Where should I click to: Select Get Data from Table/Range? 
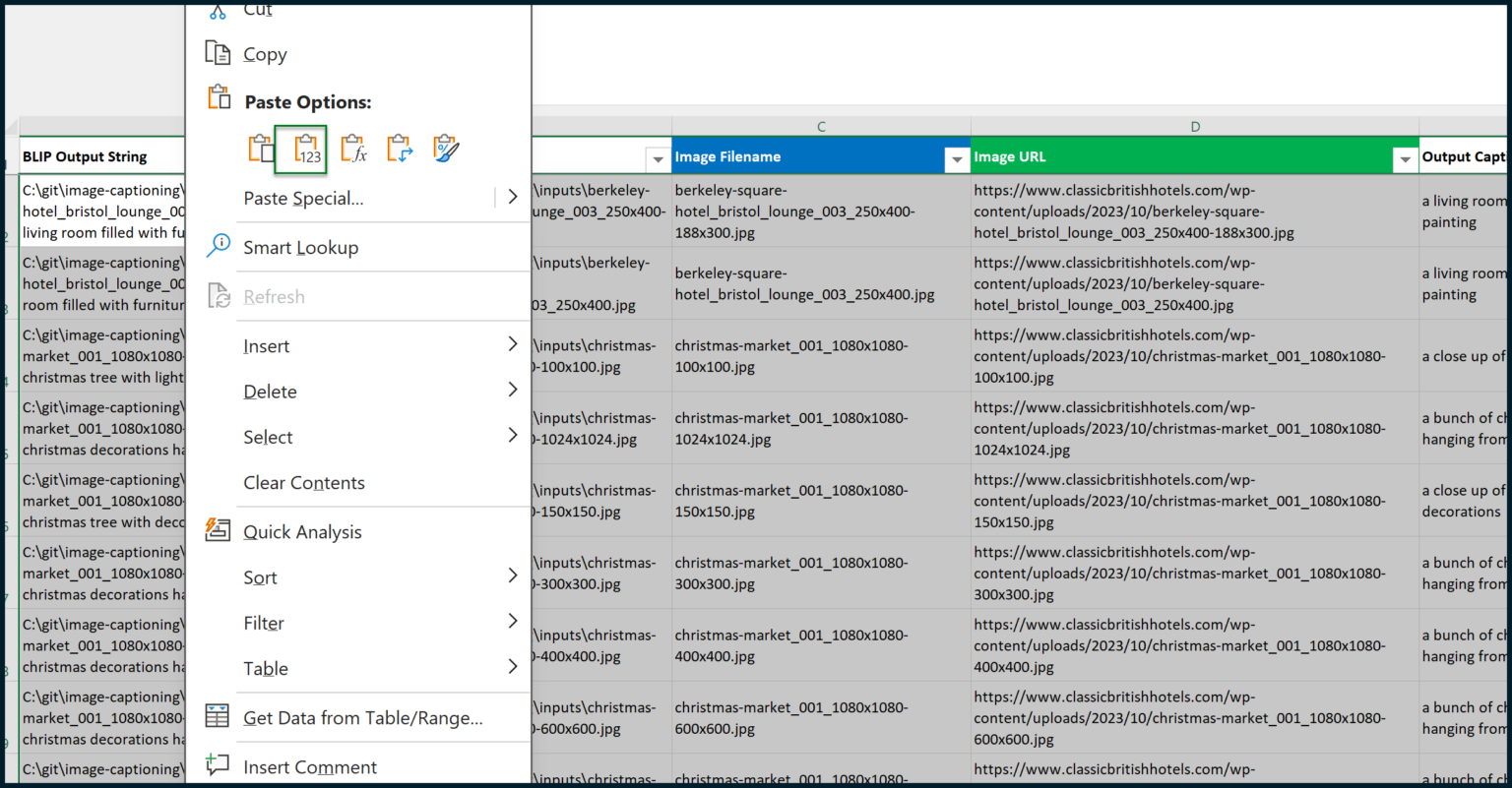[x=362, y=717]
